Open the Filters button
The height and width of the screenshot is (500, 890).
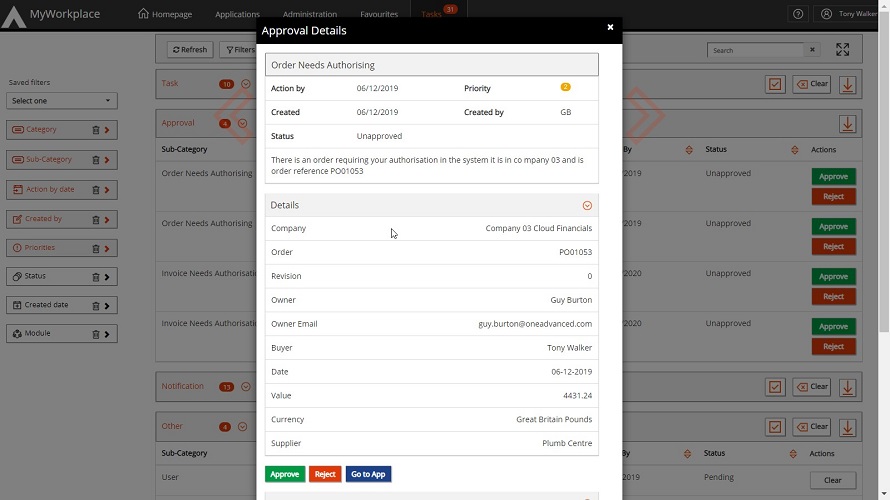[241, 50]
